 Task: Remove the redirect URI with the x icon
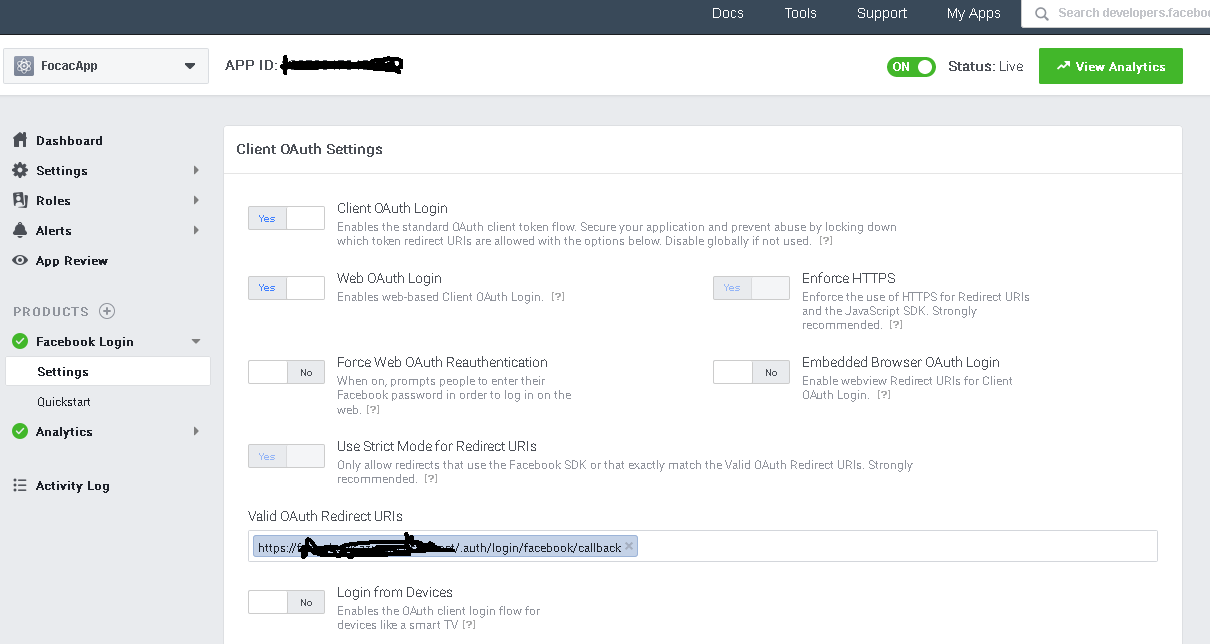point(629,546)
